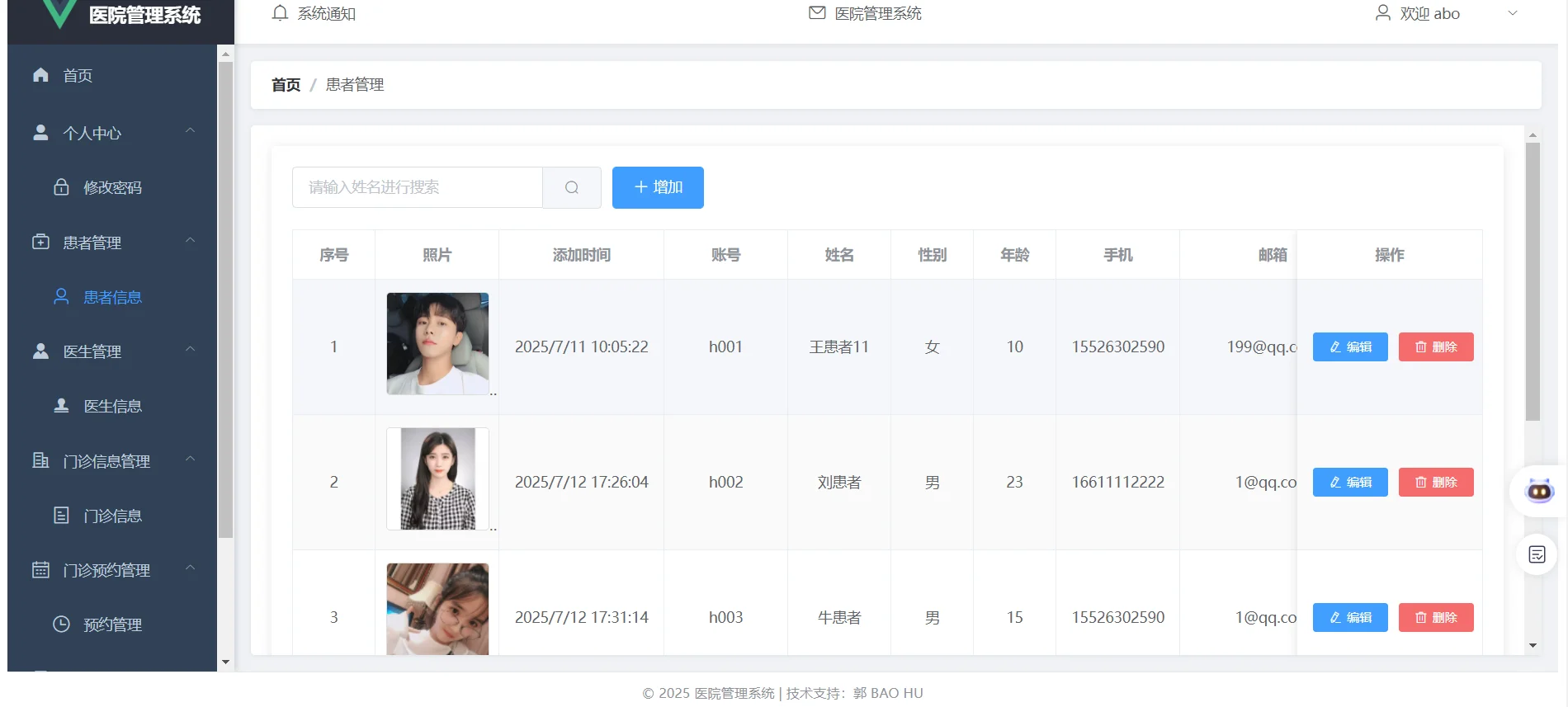Image resolution: width=1568 pixels, height=707 pixels.
Task: Open the floating robot assistant icon
Action: (x=1540, y=491)
